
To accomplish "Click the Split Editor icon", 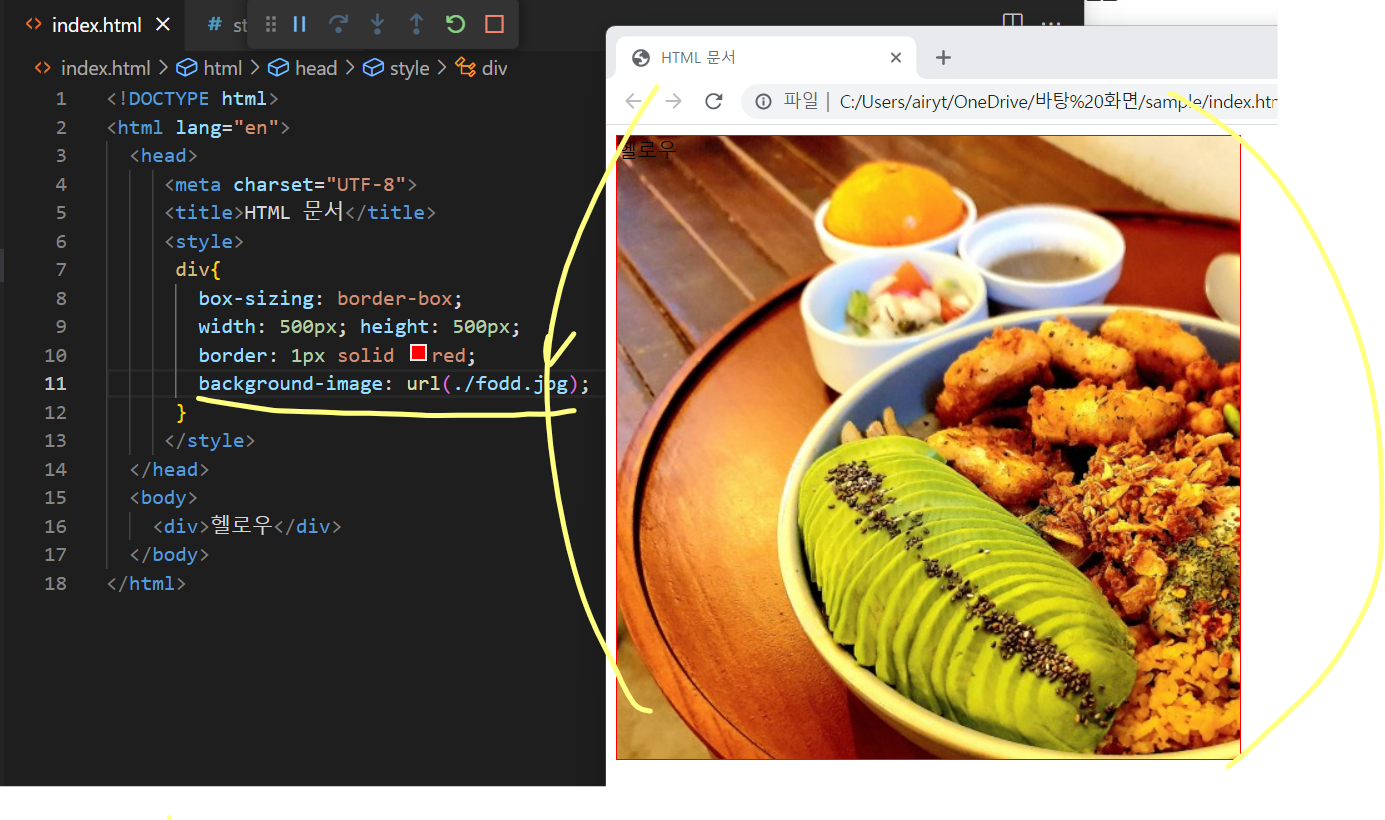I will coord(1013,22).
